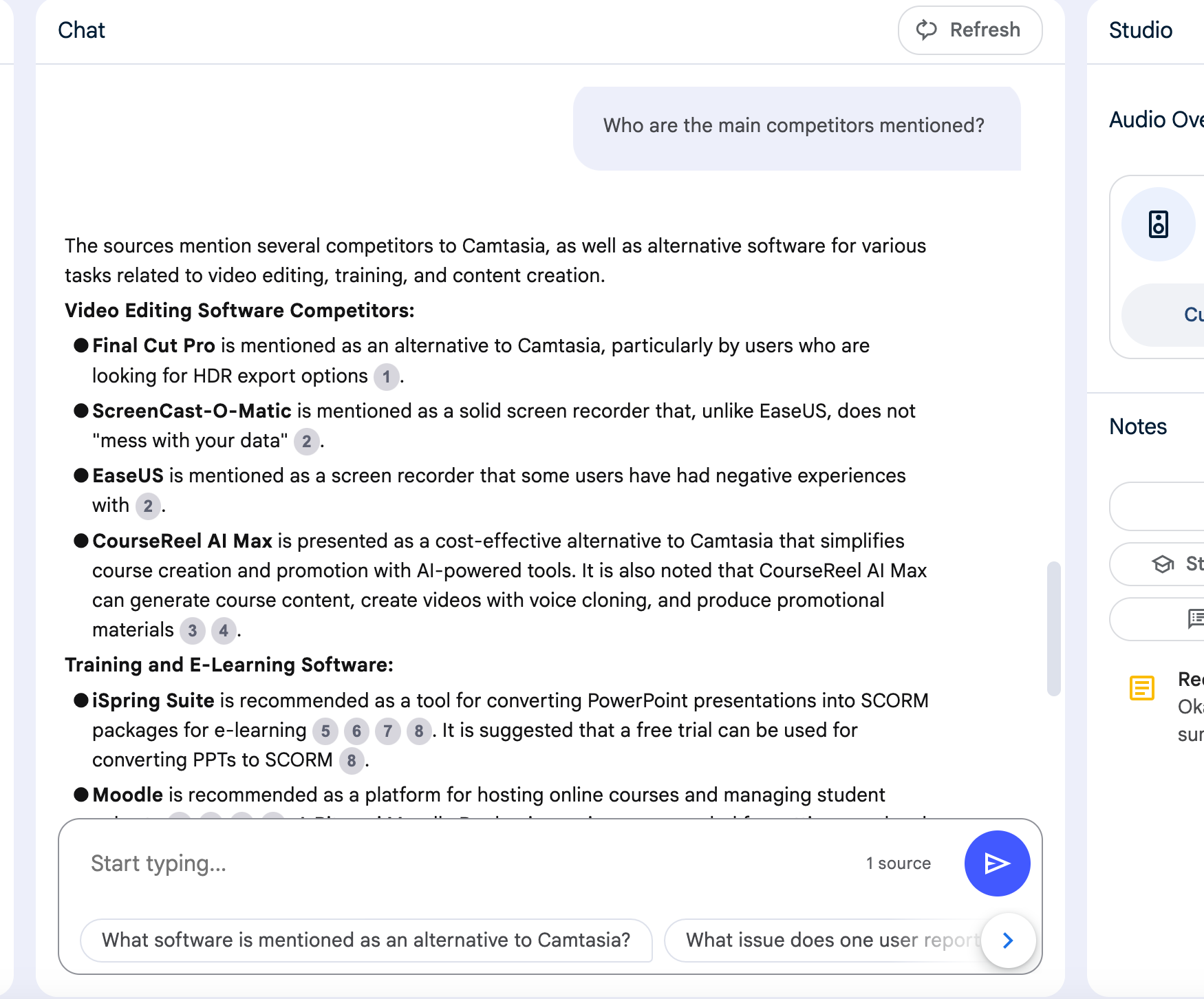
Task: Click the 'Audio Ove…' section heading in Studio
Action: point(1157,120)
